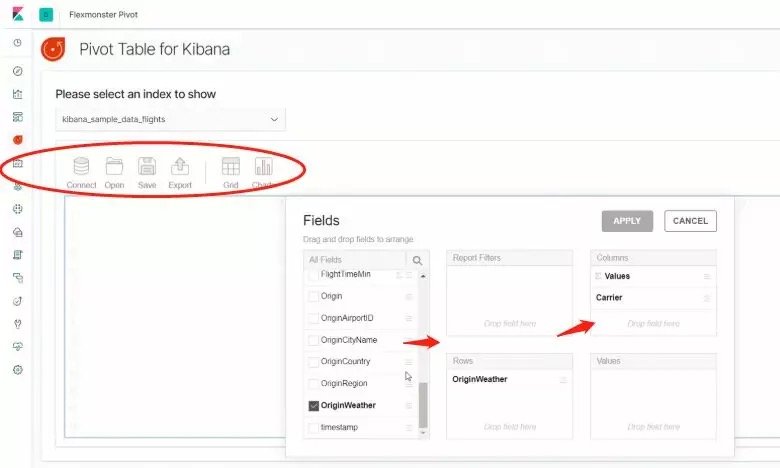Open Management gear icon at sidebar bottom
Viewport: 780px width, 468px height.
click(x=17, y=369)
